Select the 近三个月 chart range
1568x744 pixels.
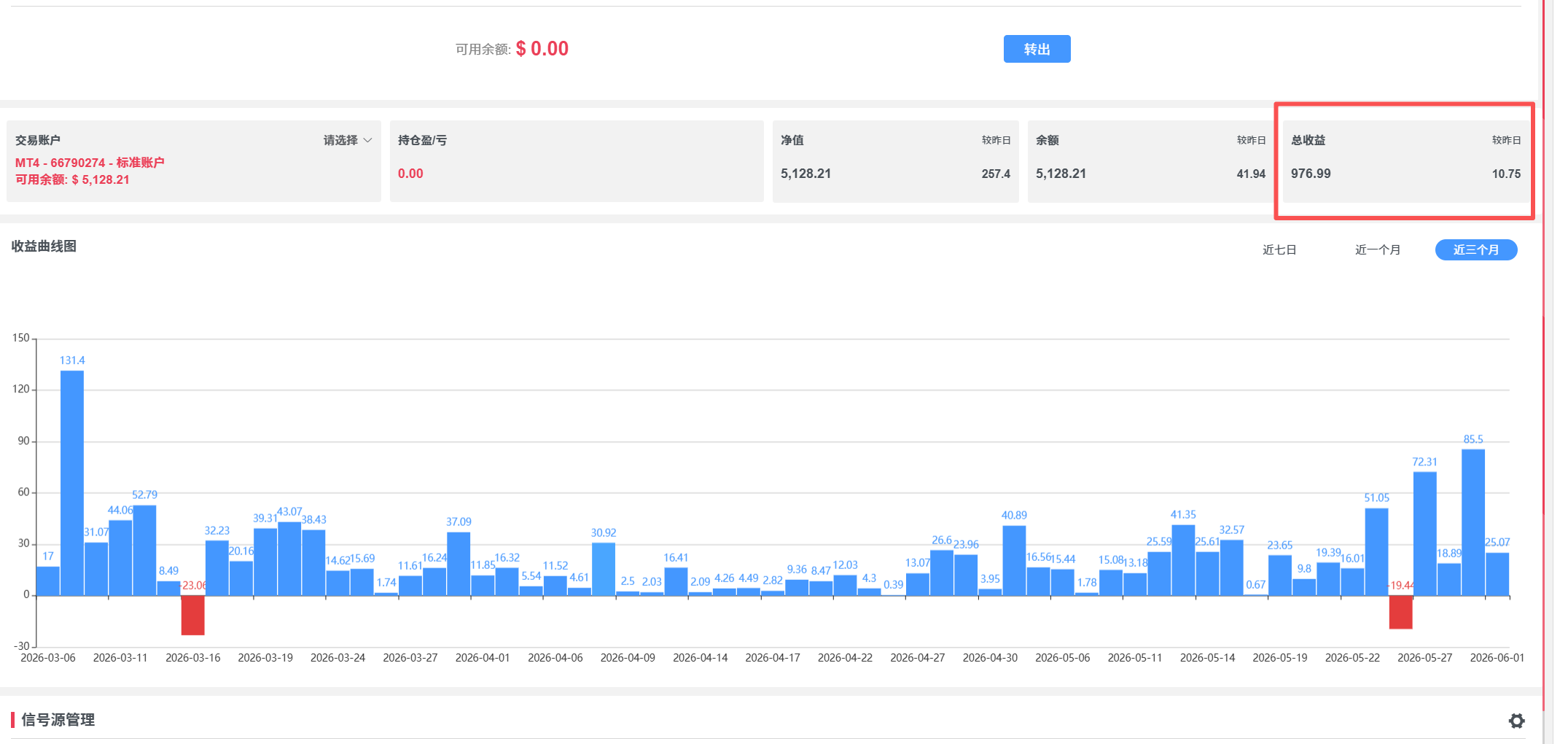click(1476, 249)
